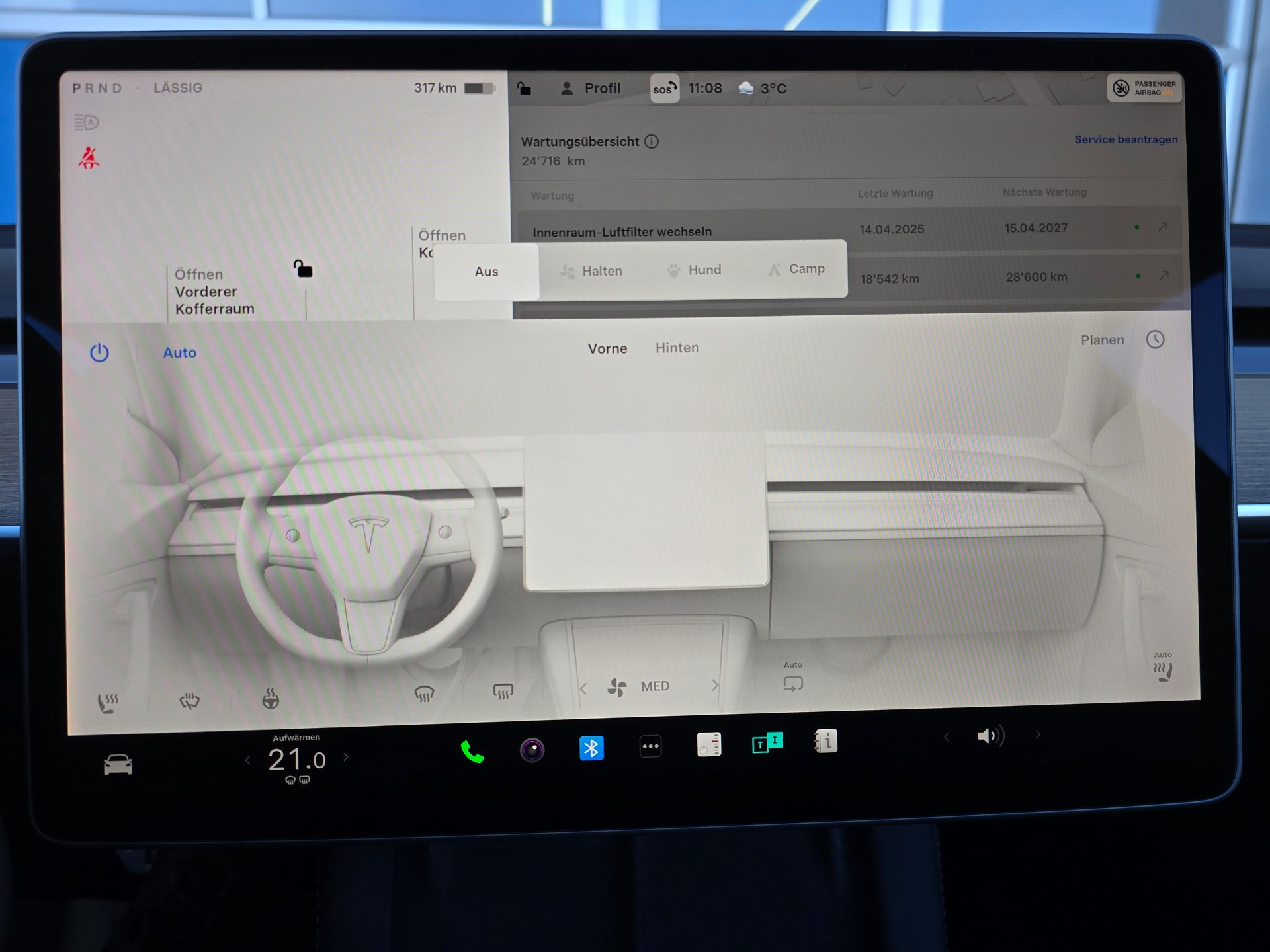Toggle the rear window defrost
Screen dimensions: 1270x952
point(503,692)
